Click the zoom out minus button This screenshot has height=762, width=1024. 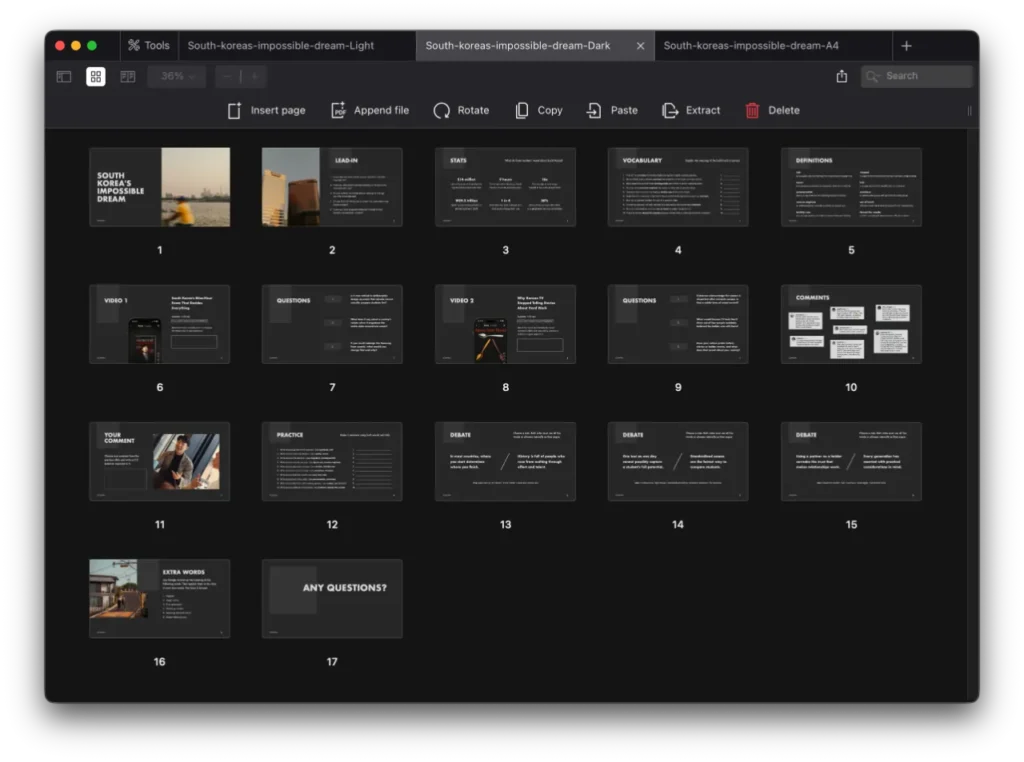coord(227,76)
